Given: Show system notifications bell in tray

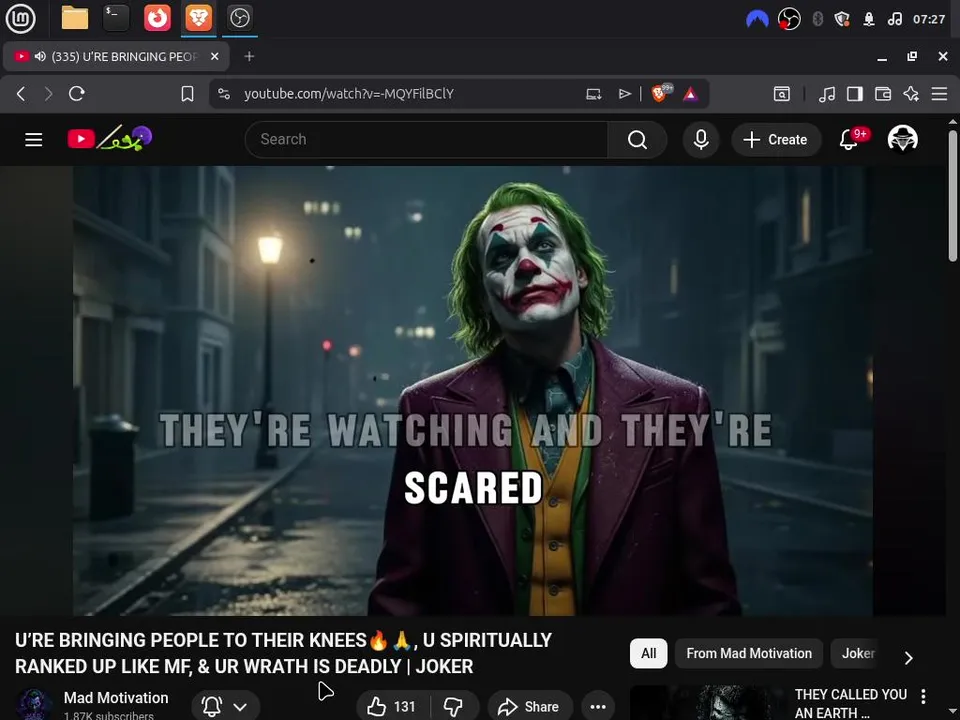Looking at the screenshot, I should 869,19.
